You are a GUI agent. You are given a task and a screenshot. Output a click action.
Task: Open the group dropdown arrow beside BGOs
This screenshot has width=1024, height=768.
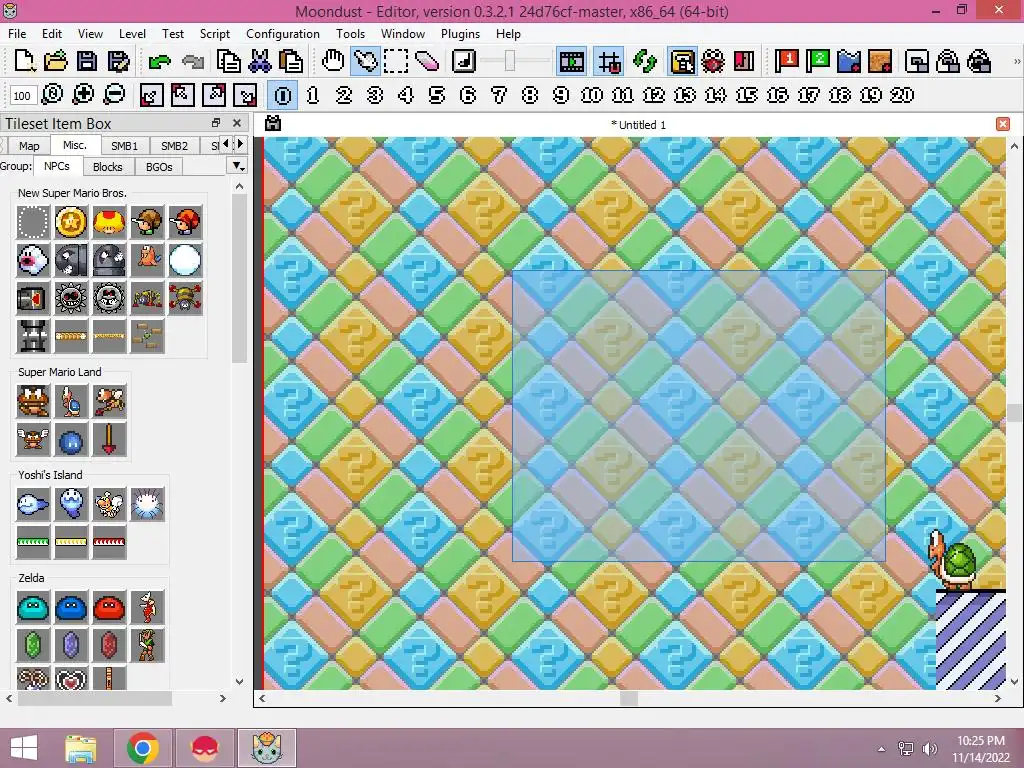(238, 167)
